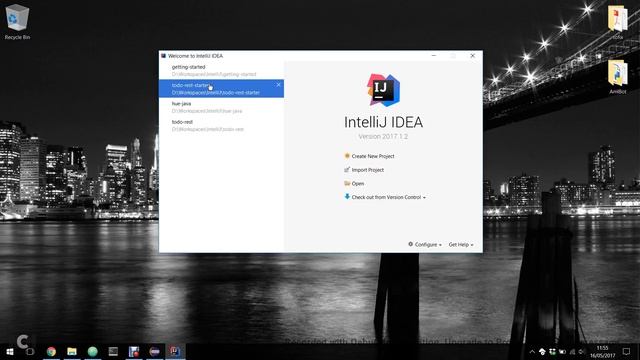
Task: Click the Configure gear icon
Action: click(x=411, y=244)
